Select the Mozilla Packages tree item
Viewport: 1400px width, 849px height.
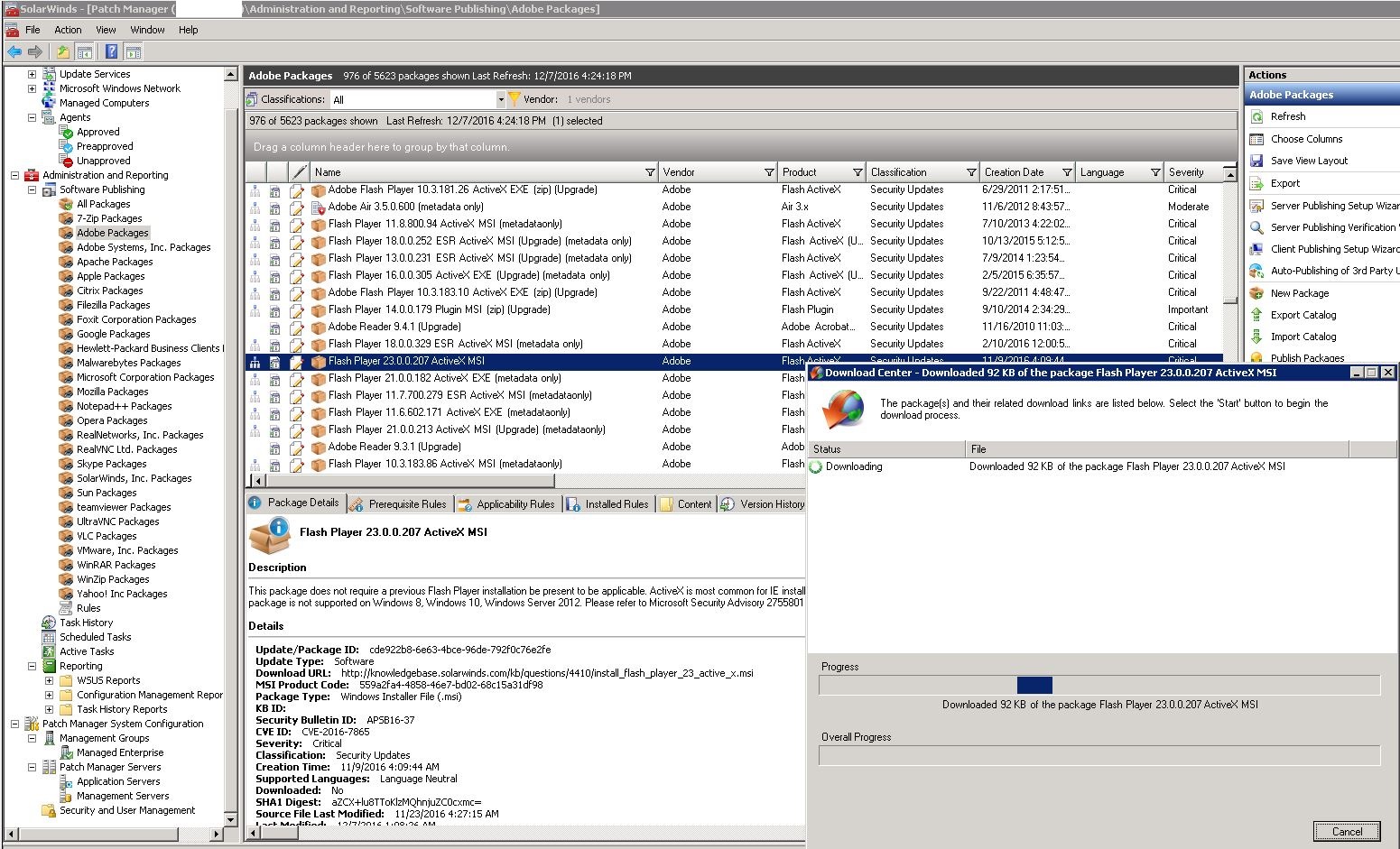pyautogui.click(x=112, y=392)
